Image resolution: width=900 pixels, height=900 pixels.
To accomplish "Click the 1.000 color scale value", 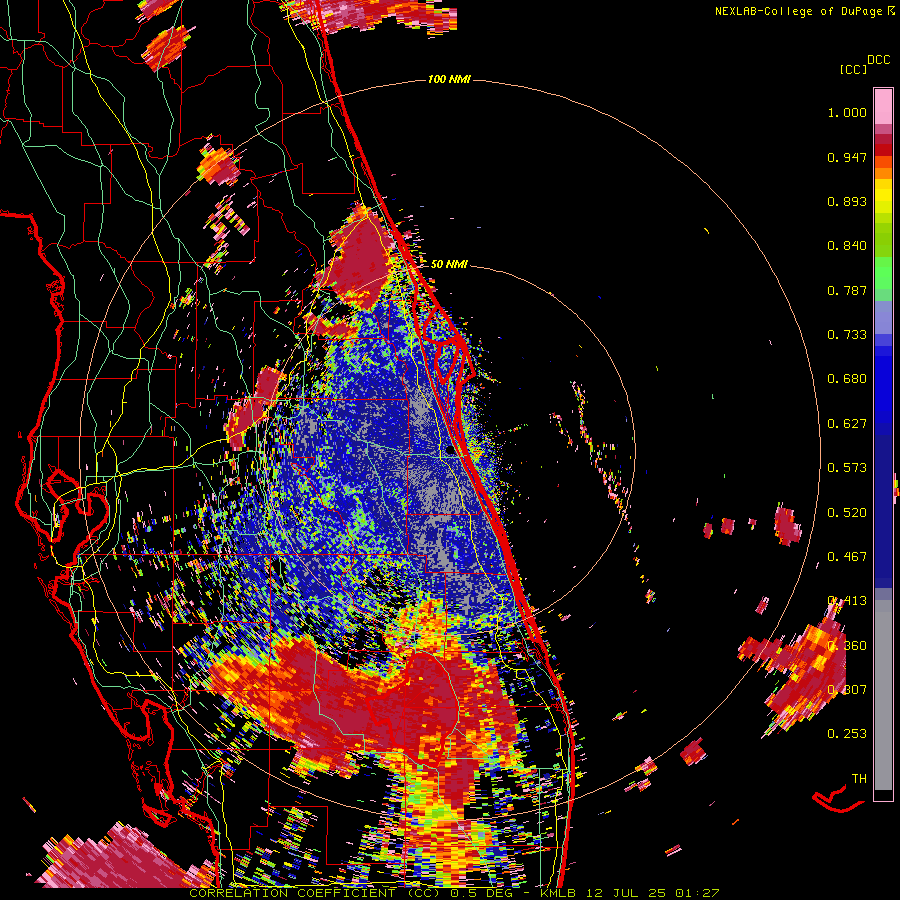I will pos(847,112).
